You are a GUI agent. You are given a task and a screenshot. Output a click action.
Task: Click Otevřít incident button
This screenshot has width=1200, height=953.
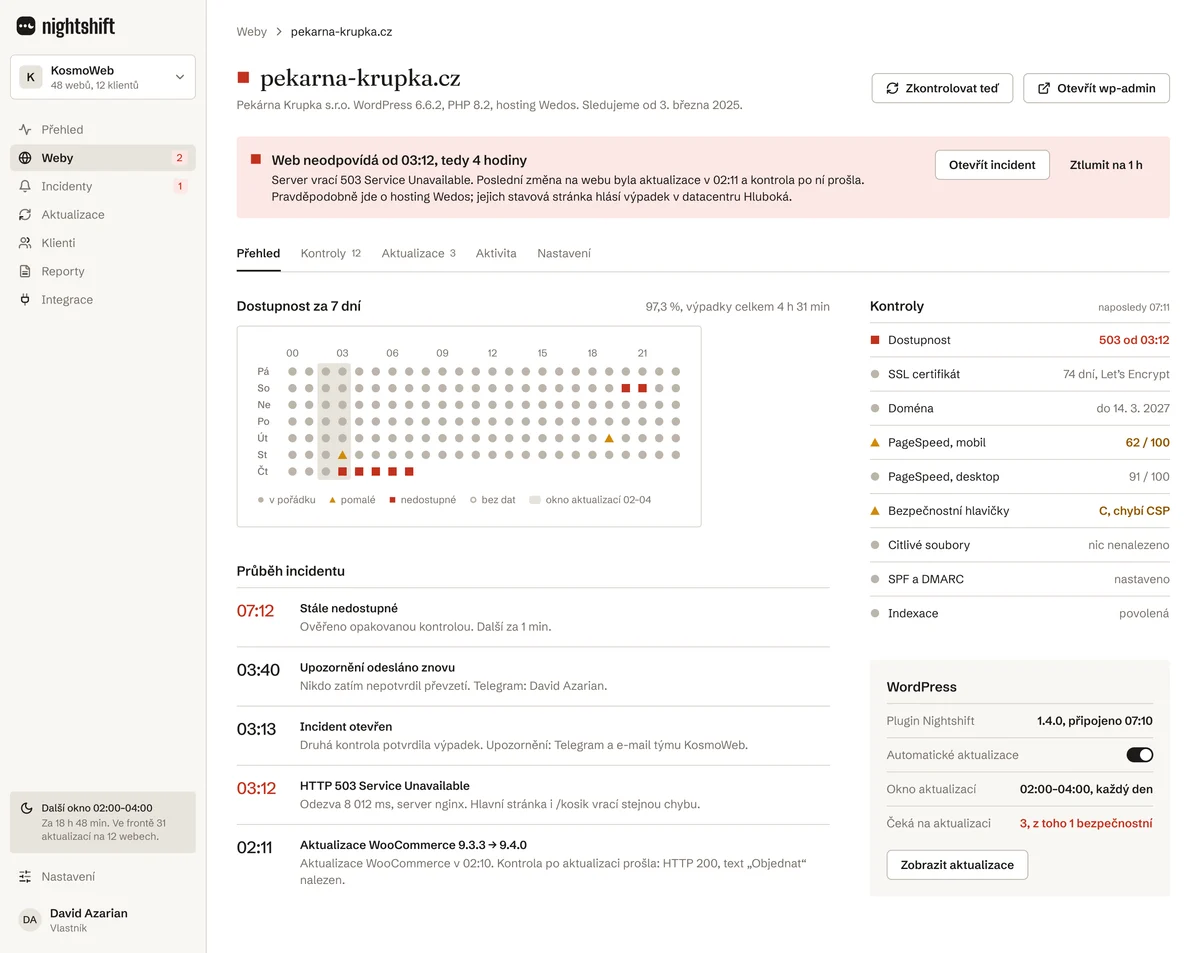pyautogui.click(x=992, y=165)
